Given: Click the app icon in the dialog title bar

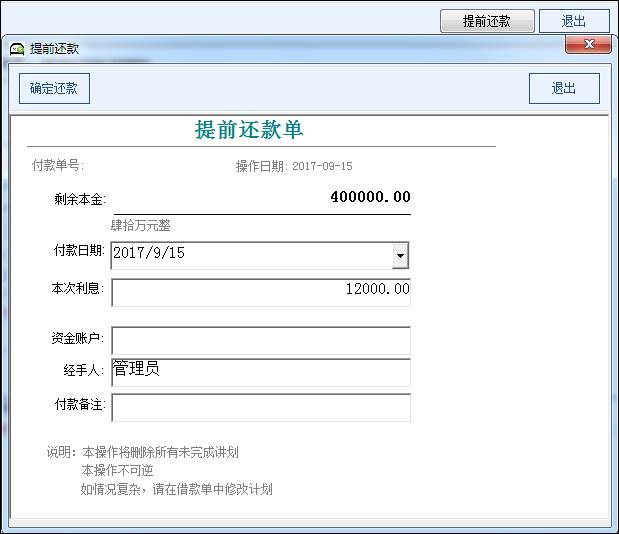Looking at the screenshot, I should [x=17, y=48].
